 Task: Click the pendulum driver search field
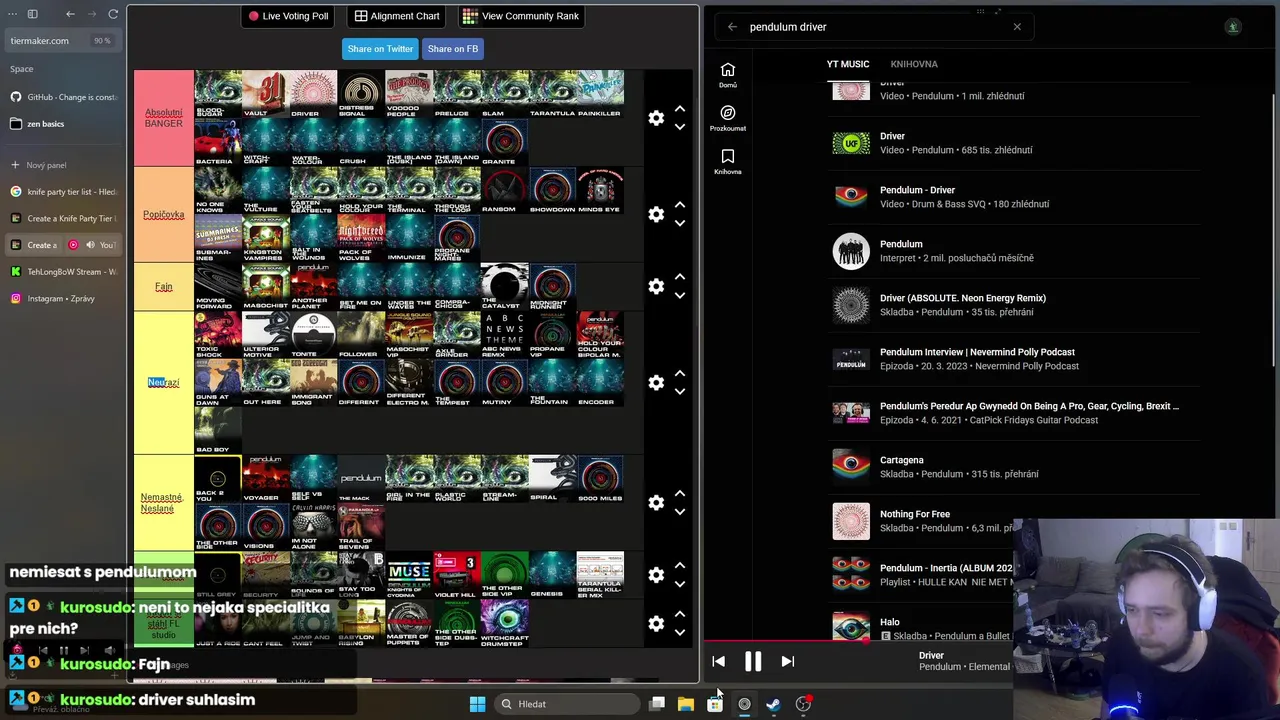(x=875, y=27)
